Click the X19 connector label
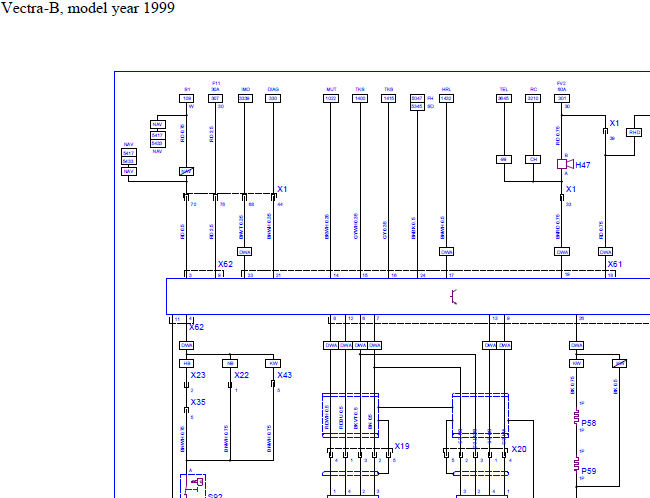The image size is (650, 498). pyautogui.click(x=402, y=446)
